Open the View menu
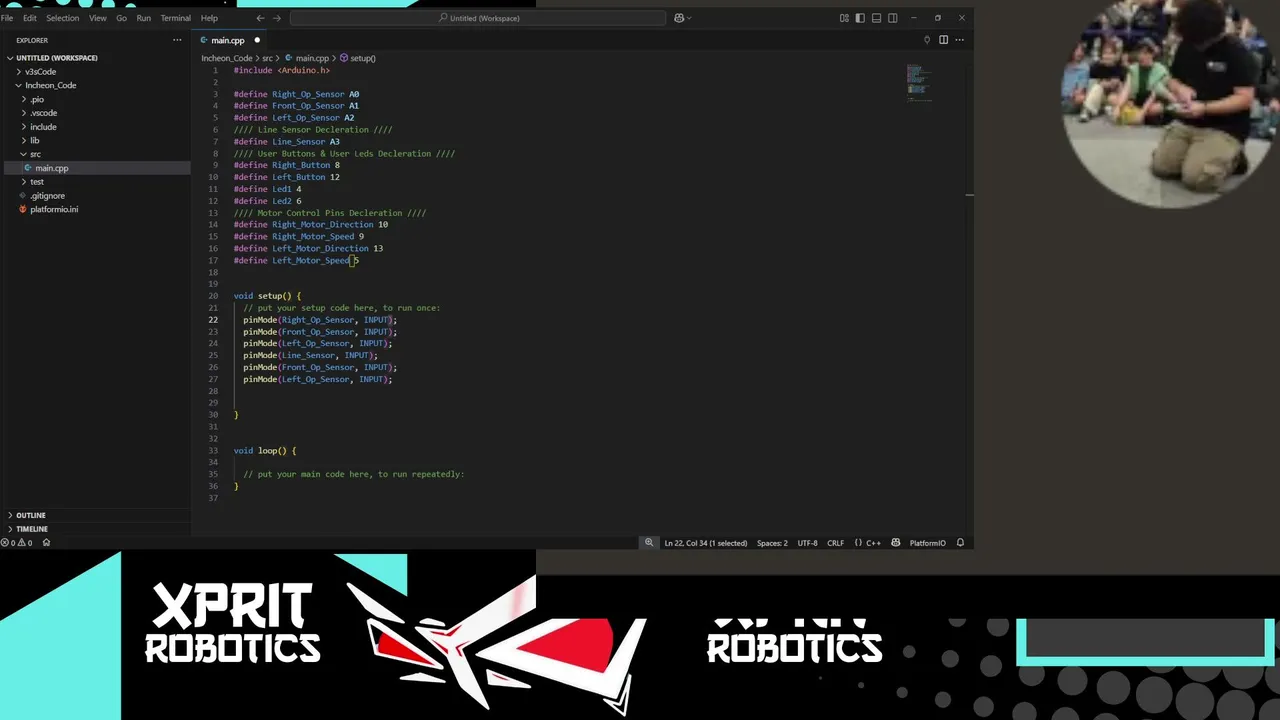1280x720 pixels. (x=98, y=18)
